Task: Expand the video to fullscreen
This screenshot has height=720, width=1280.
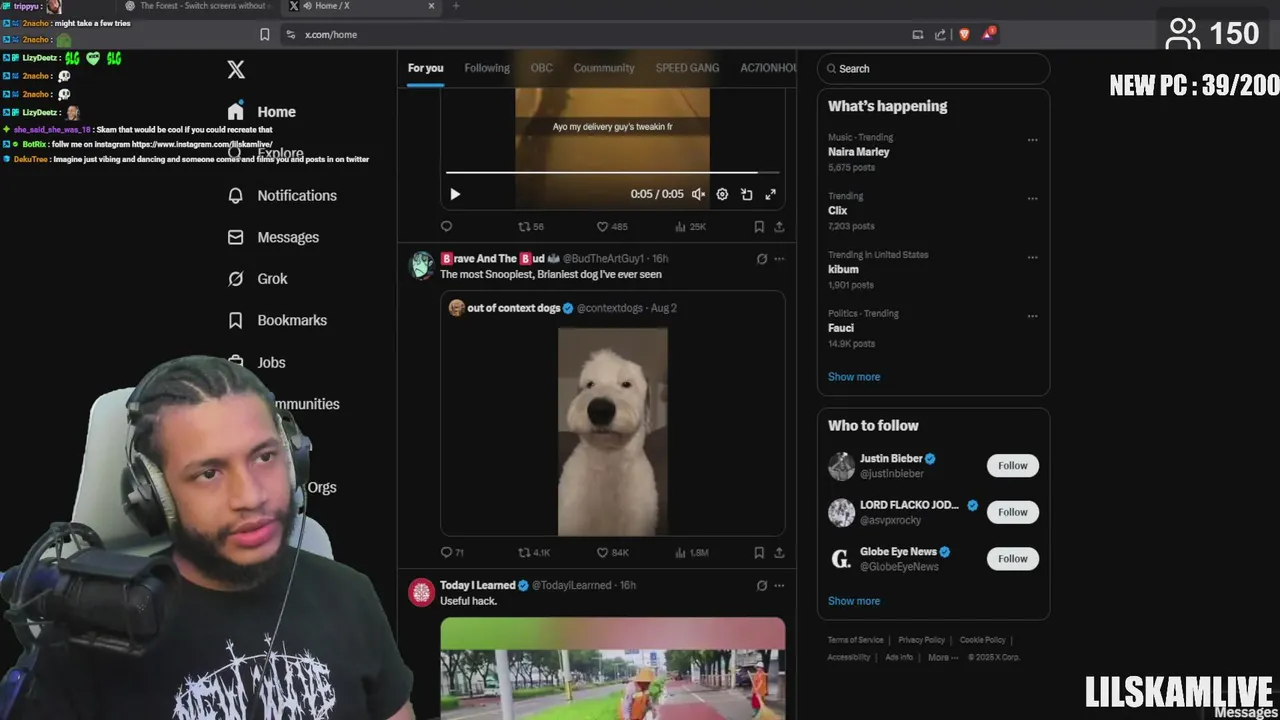Action: 770,194
